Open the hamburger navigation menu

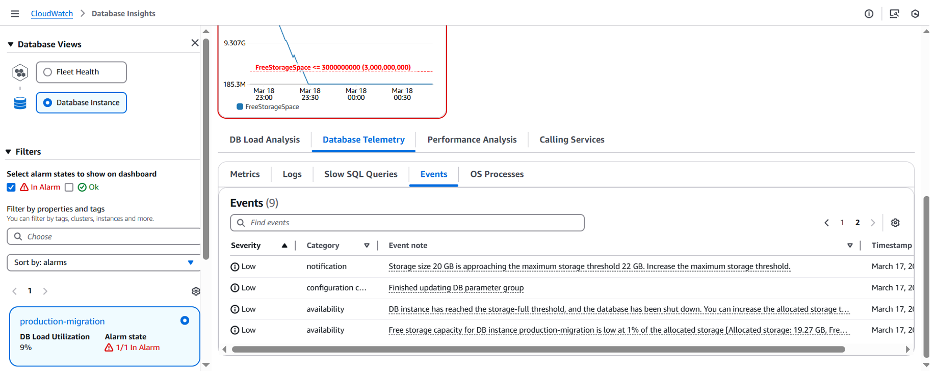click(x=15, y=13)
